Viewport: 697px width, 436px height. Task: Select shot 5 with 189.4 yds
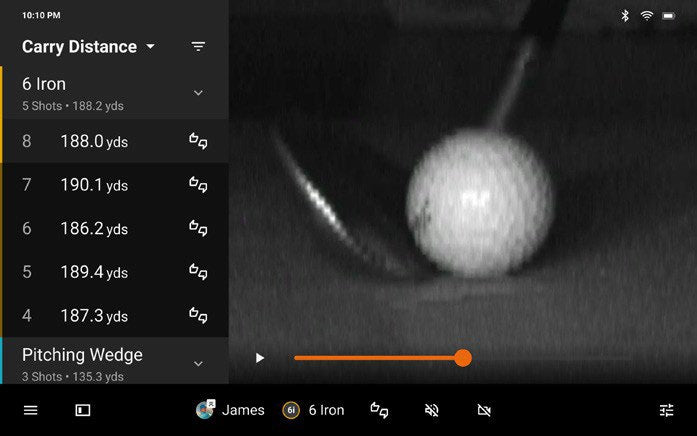click(94, 272)
